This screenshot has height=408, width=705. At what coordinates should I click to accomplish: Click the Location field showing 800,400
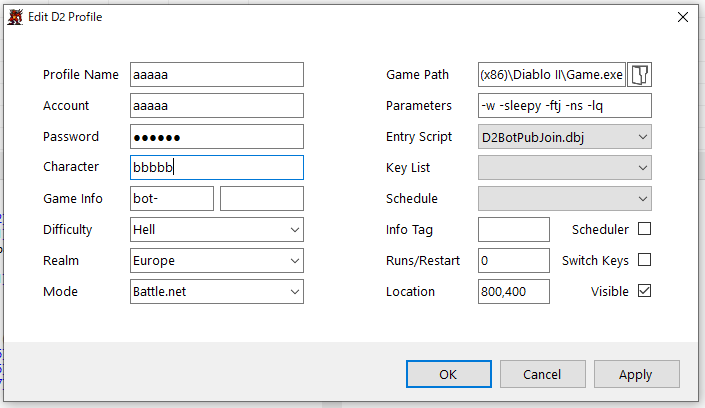[x=514, y=291]
